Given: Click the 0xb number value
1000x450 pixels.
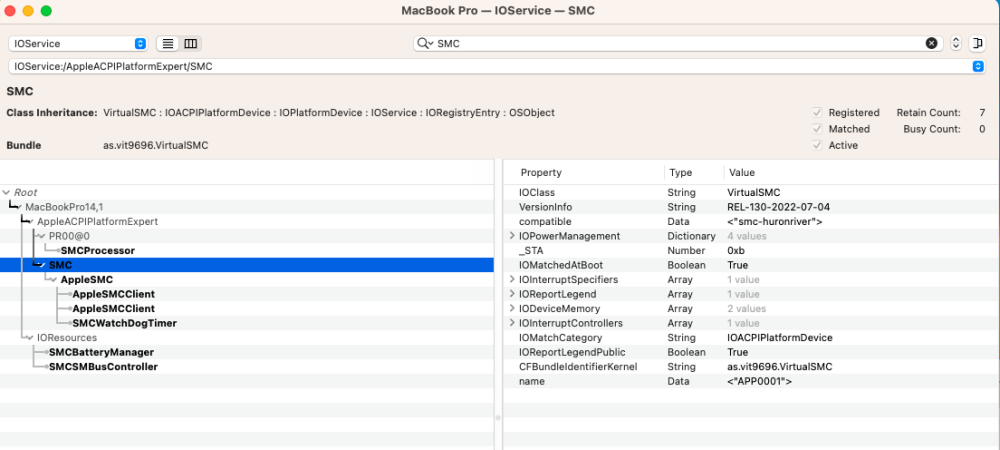Looking at the screenshot, I should pos(735,250).
